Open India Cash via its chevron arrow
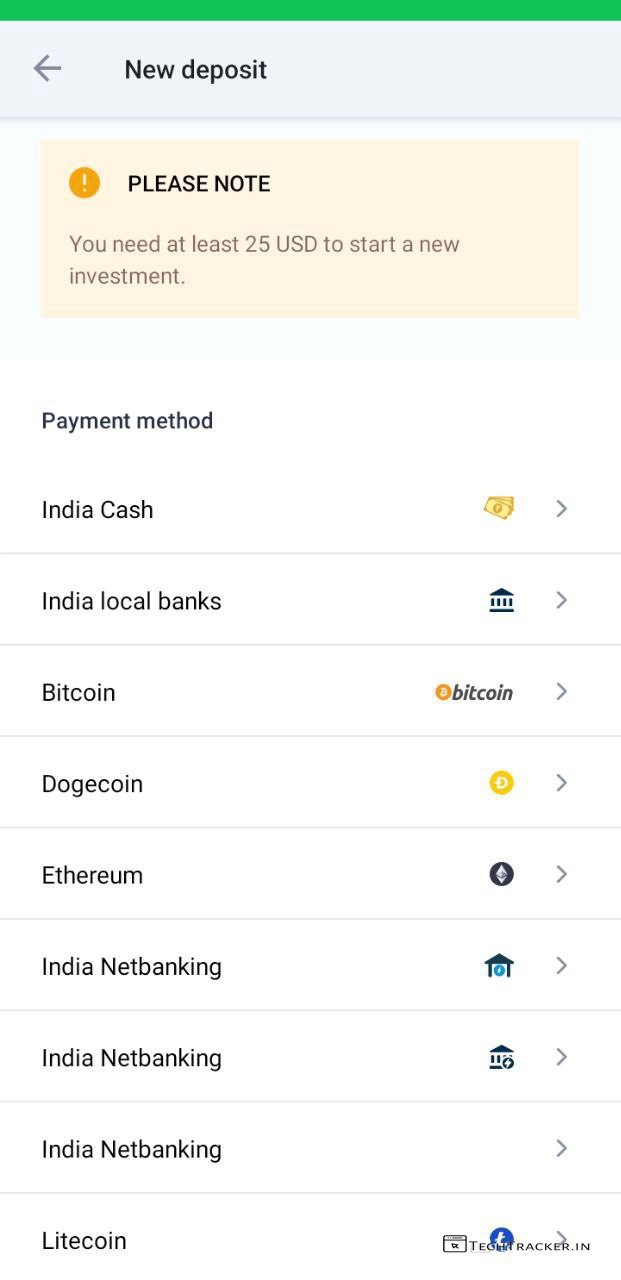 561,509
